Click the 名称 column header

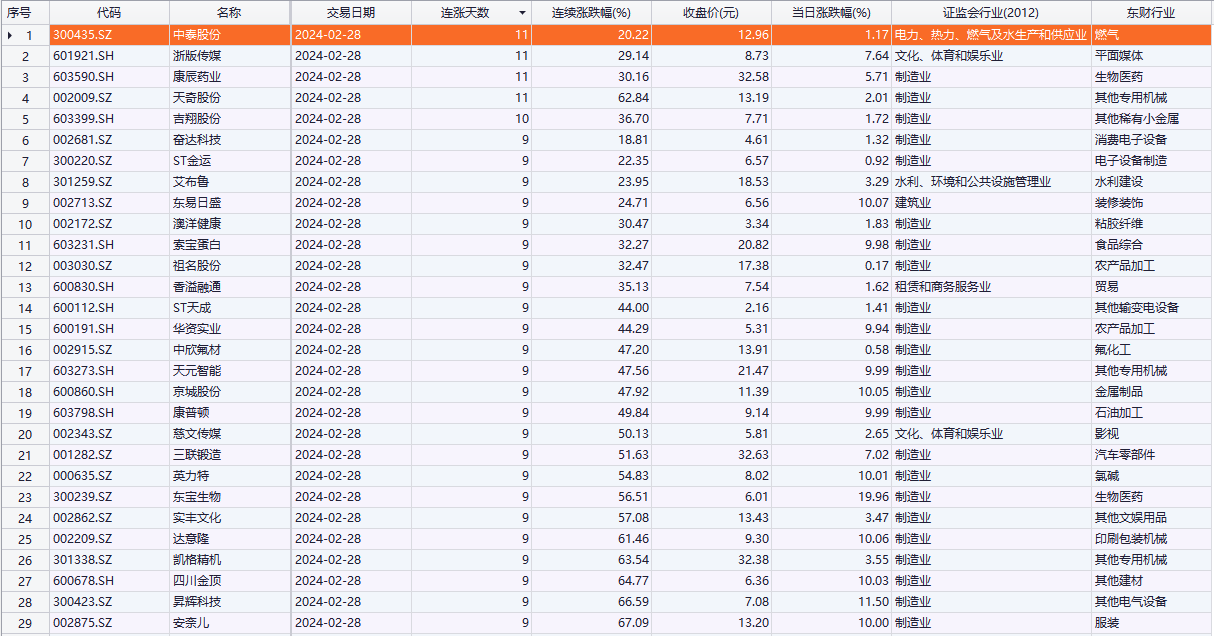[229, 13]
